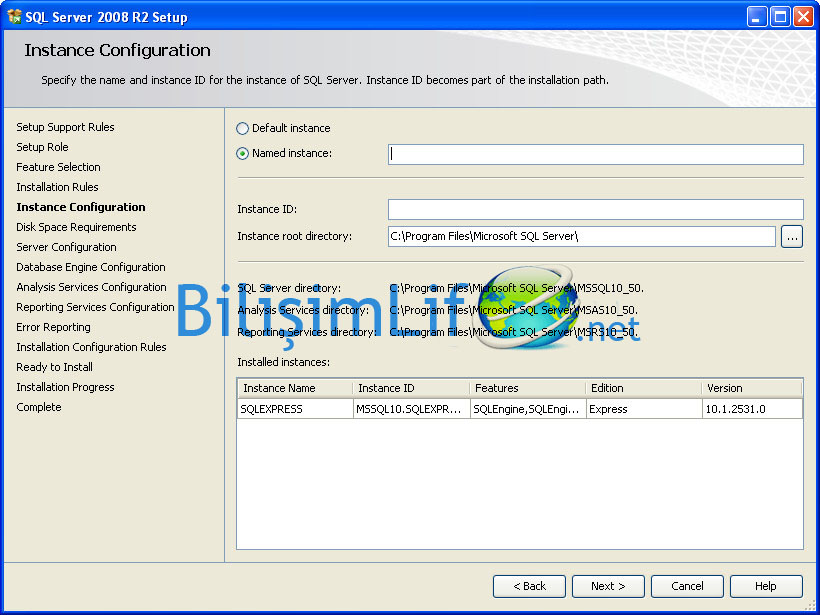Click the SQL Server Setup title bar icon
The image size is (820, 615).
click(14, 17)
